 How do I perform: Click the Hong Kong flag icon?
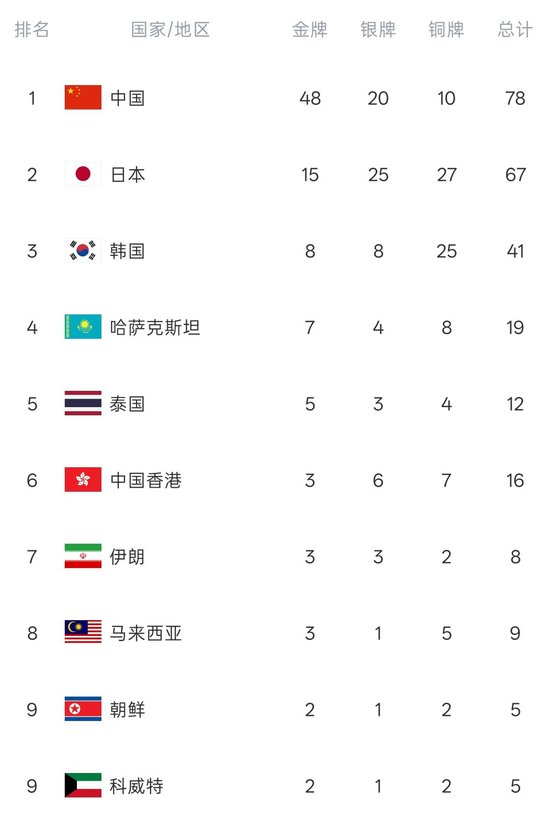83,479
